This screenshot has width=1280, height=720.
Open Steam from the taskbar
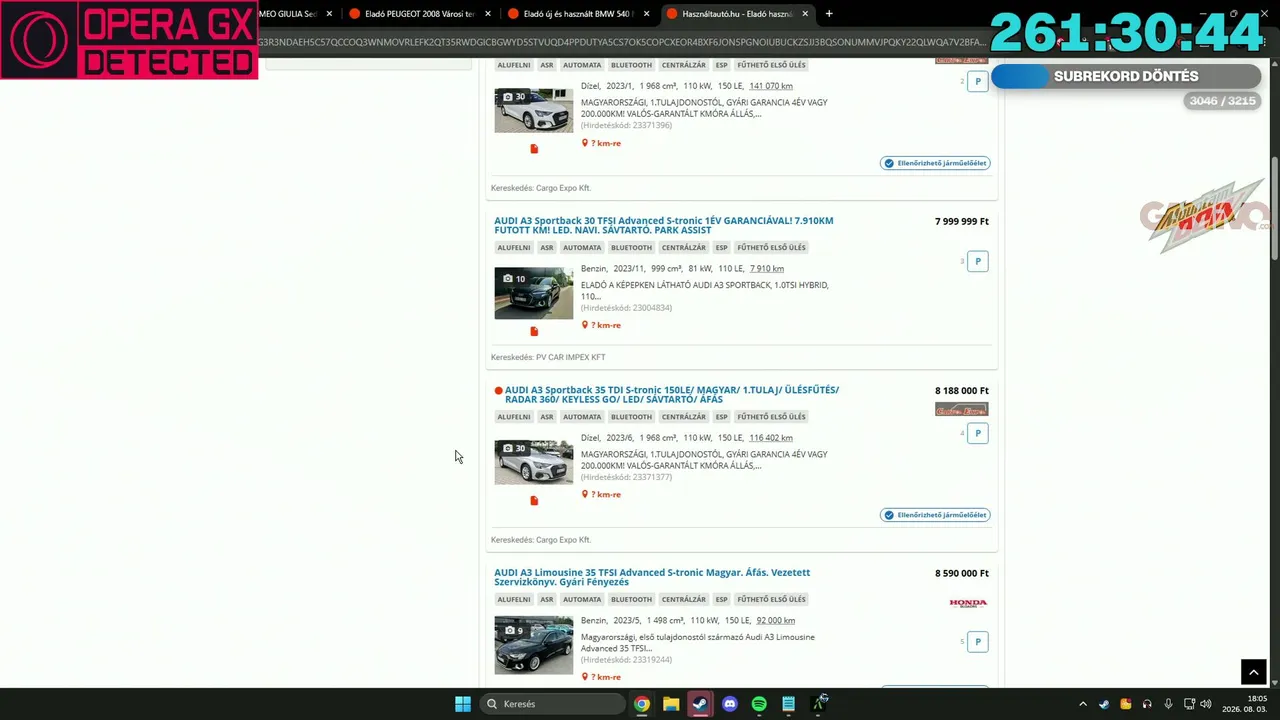pyautogui.click(x=700, y=704)
